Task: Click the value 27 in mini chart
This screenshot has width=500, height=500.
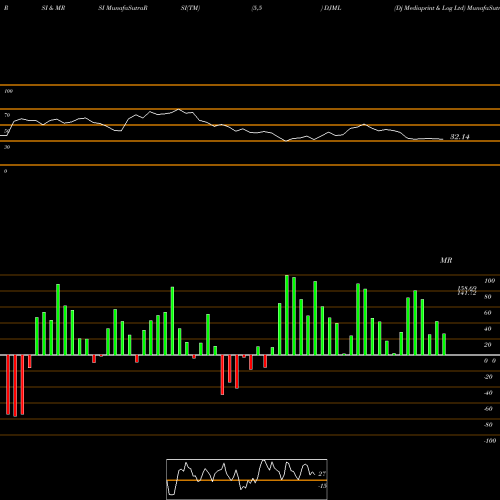Action: point(322,474)
